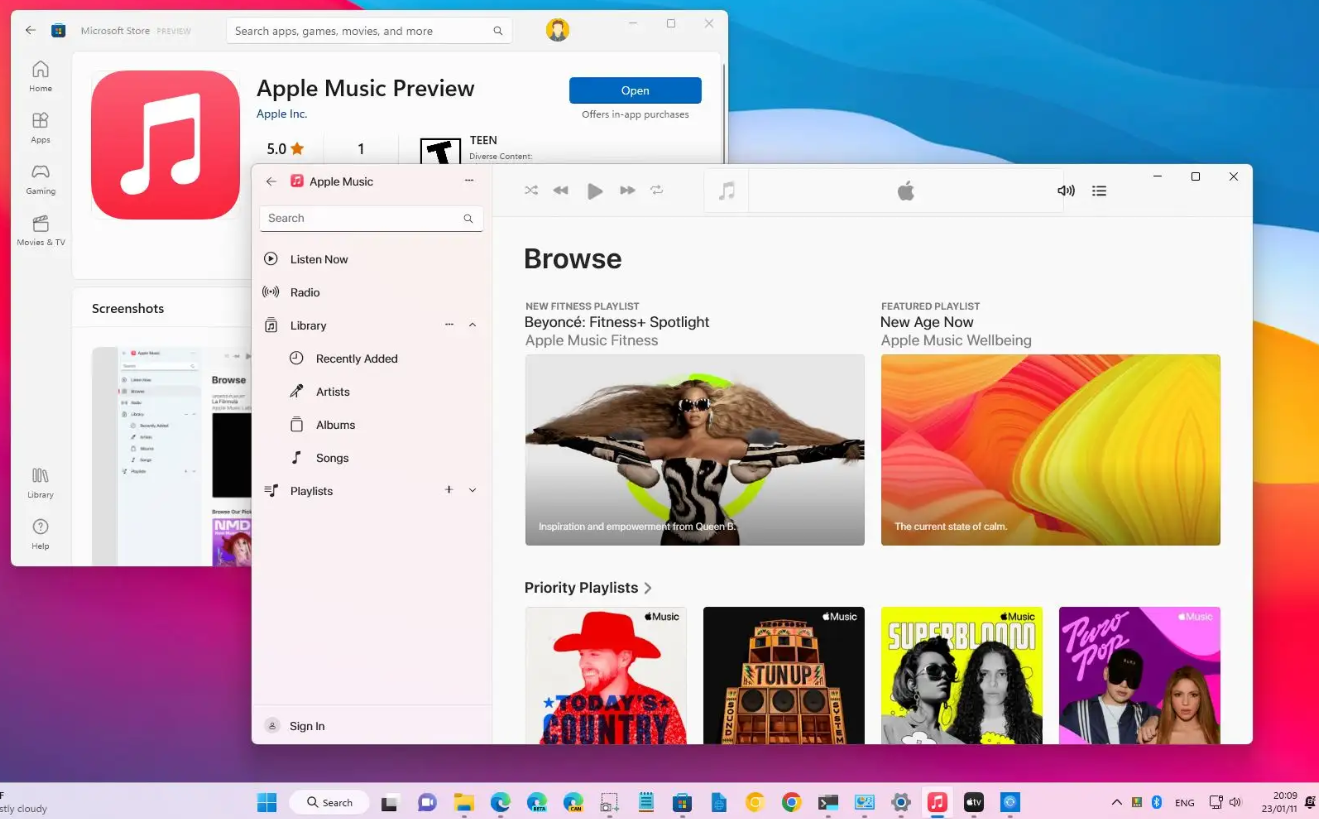
Task: Expand the Playlists section chevron
Action: [472, 490]
